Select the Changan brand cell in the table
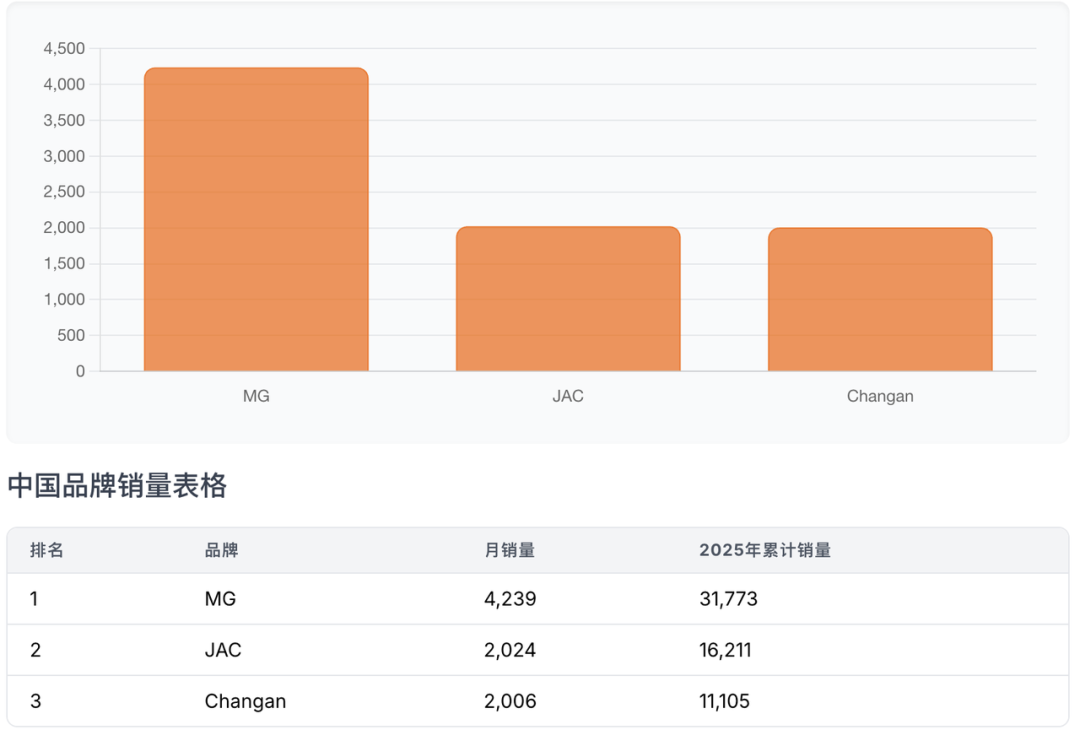The width and height of the screenshot is (1080, 730). point(245,701)
